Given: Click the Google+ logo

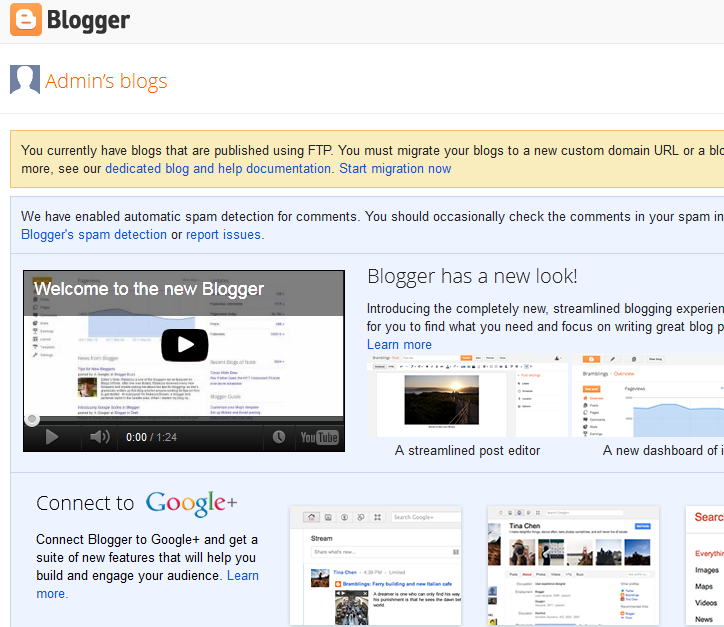Looking at the screenshot, I should [192, 503].
